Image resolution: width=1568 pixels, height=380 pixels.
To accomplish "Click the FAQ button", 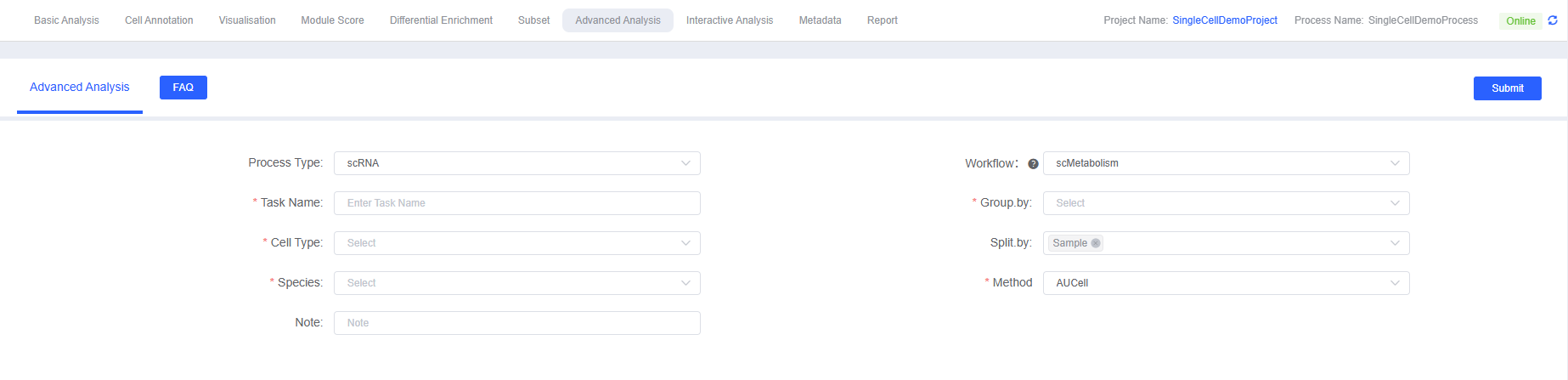I will pyautogui.click(x=183, y=88).
